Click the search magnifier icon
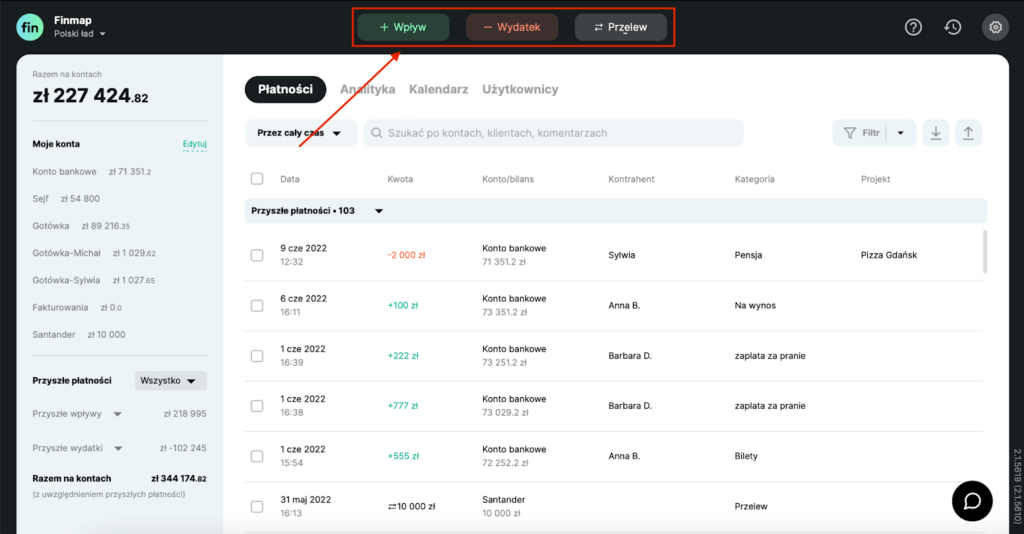Screen dimensions: 1024x534 point(377,133)
